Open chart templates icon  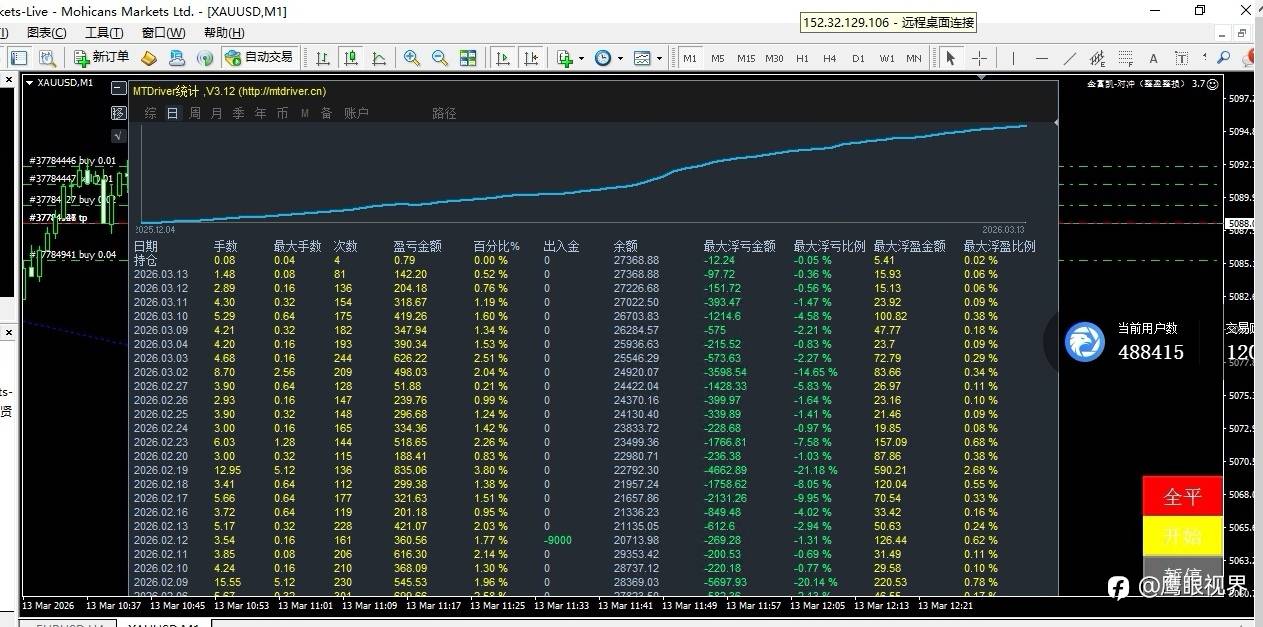(x=642, y=58)
